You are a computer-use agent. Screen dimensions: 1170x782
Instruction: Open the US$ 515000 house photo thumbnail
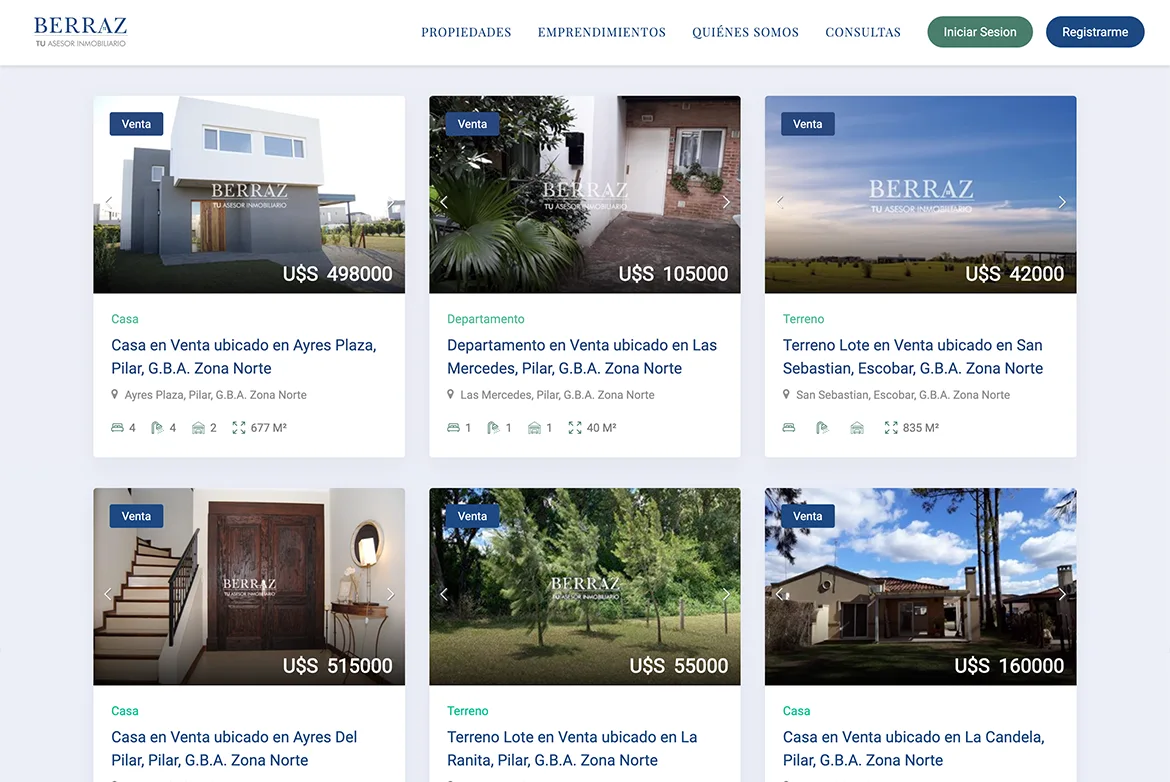pos(249,586)
